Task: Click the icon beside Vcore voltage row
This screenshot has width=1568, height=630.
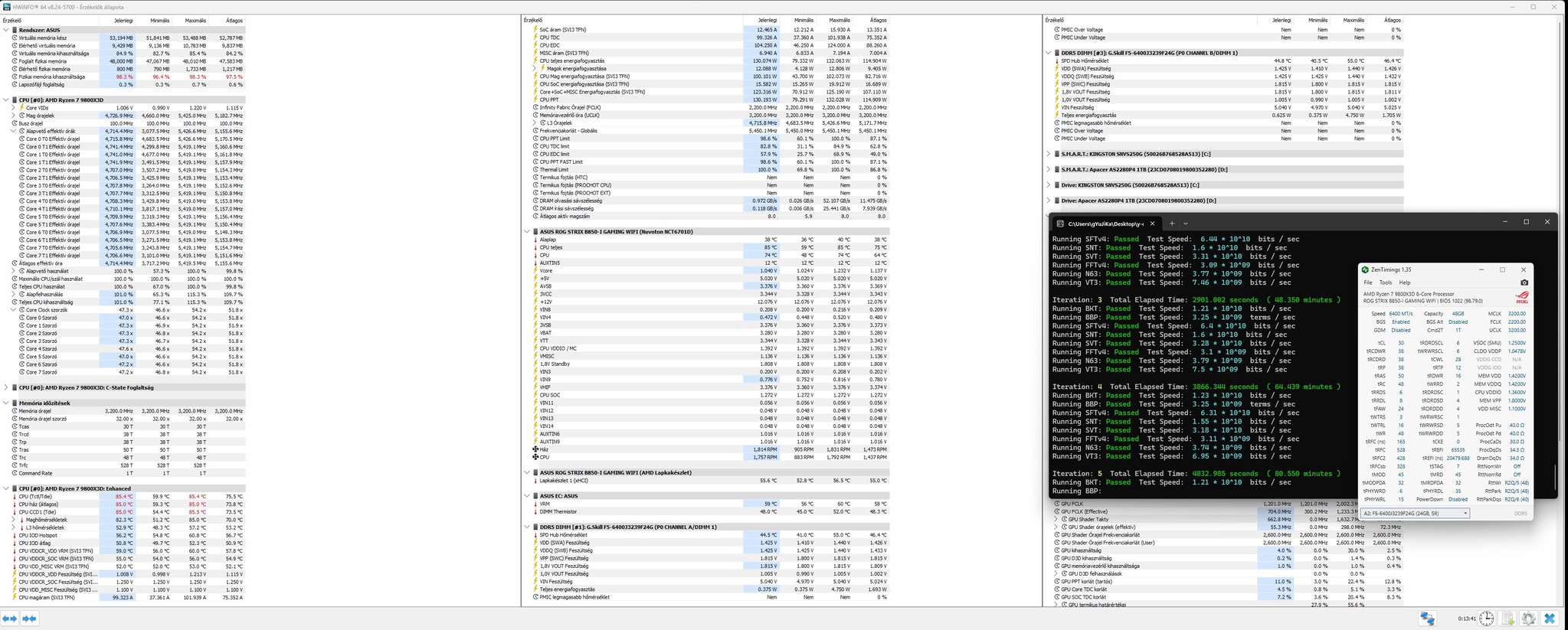Action: pyautogui.click(x=535, y=271)
